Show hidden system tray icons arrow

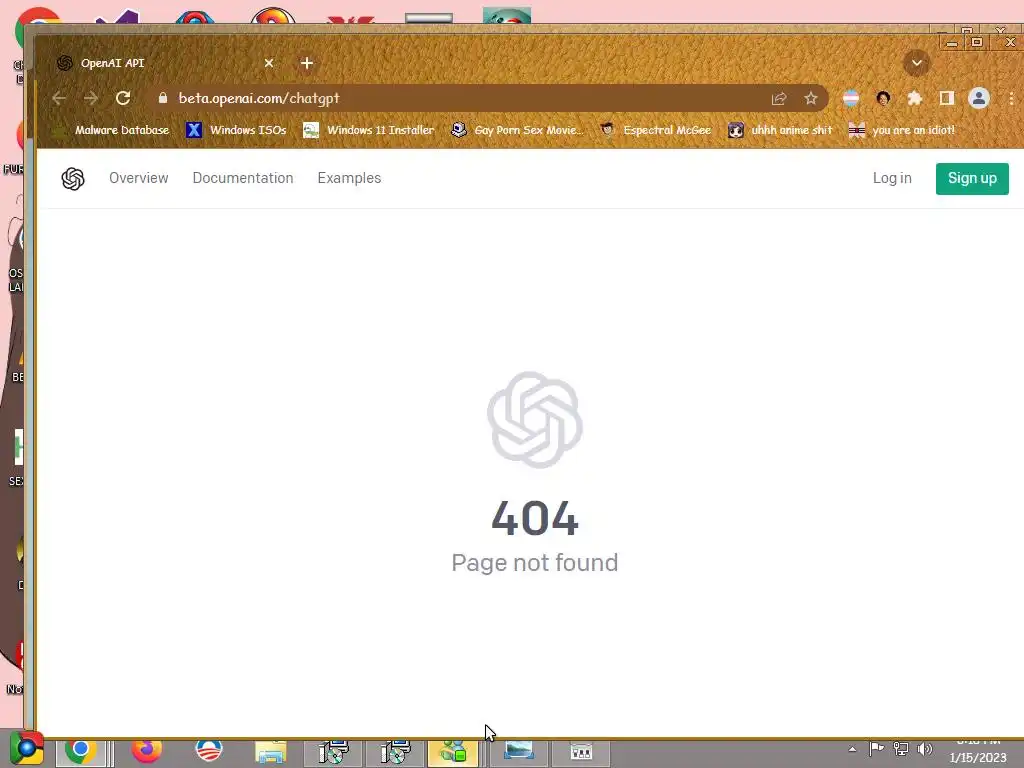pyautogui.click(x=852, y=749)
